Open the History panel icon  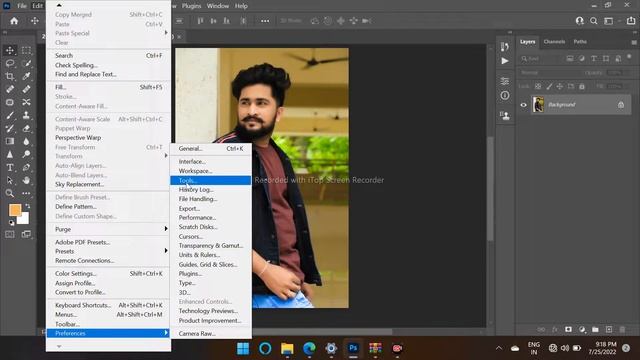[505, 47]
